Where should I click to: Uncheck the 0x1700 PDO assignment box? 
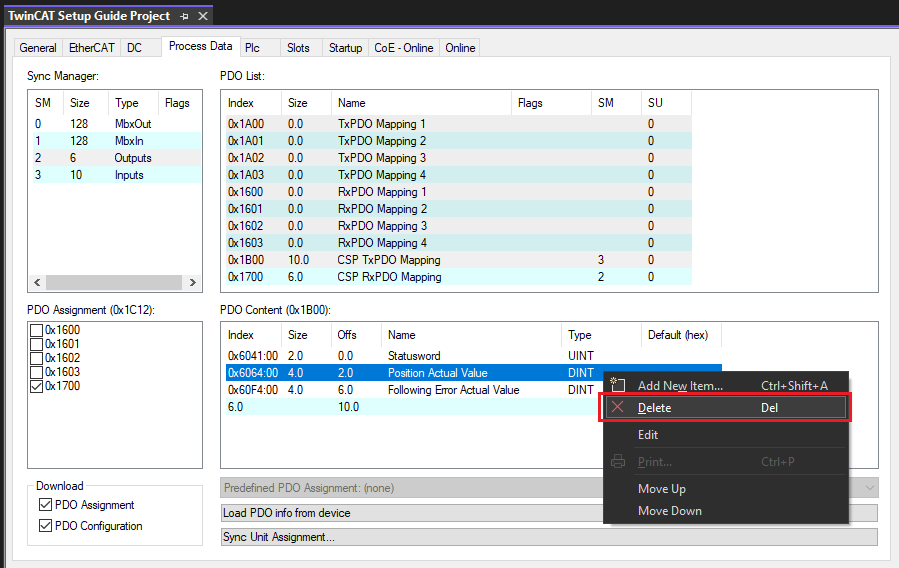coord(36,386)
